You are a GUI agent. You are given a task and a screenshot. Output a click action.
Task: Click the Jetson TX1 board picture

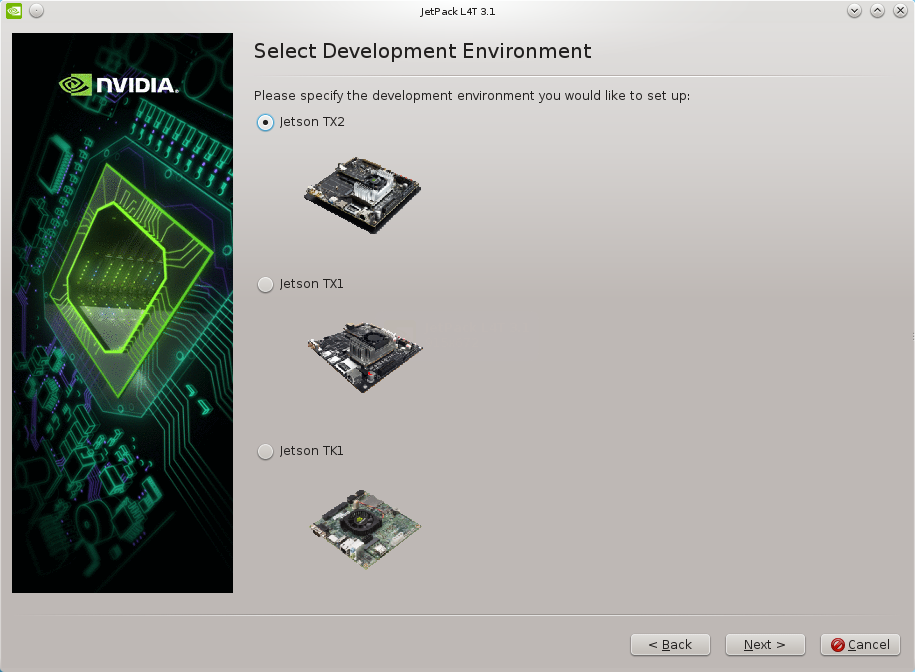click(364, 355)
